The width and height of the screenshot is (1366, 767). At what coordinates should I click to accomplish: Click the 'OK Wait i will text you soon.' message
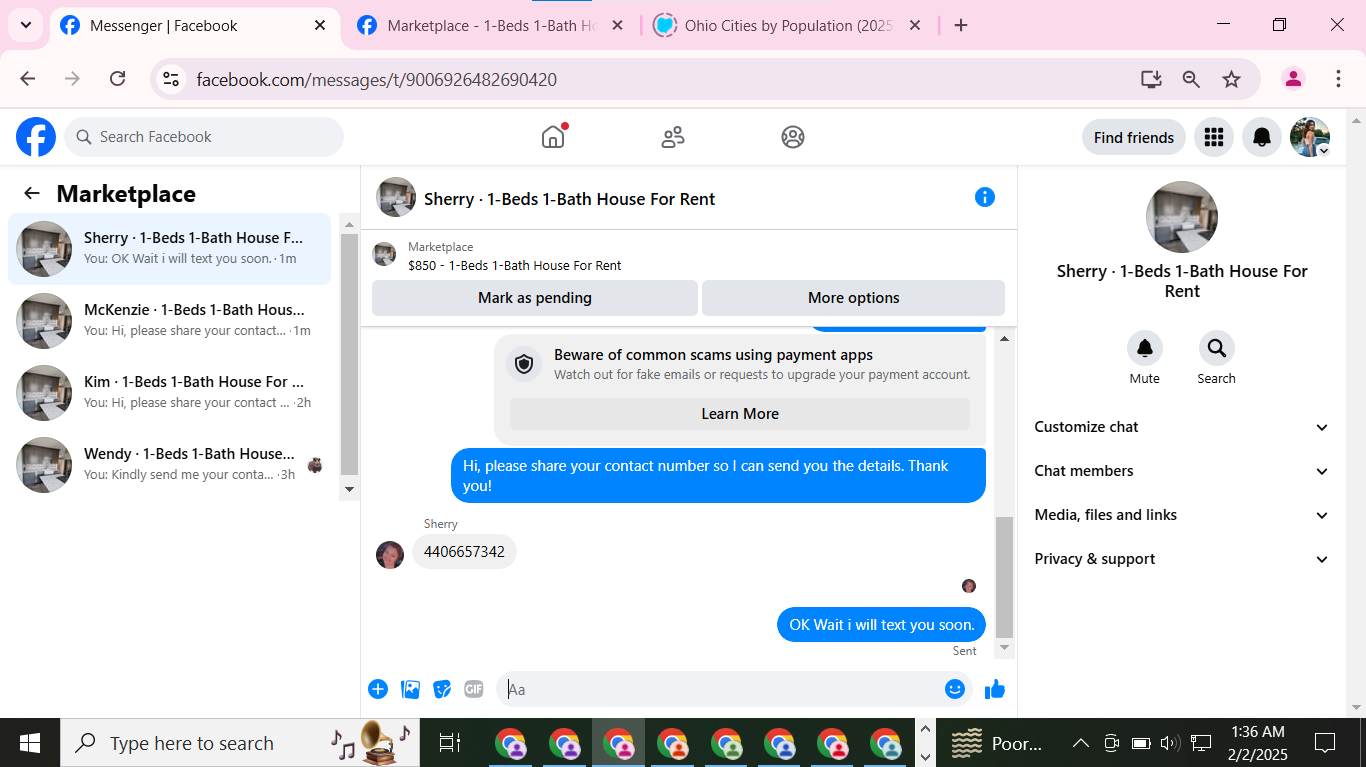[x=881, y=625]
